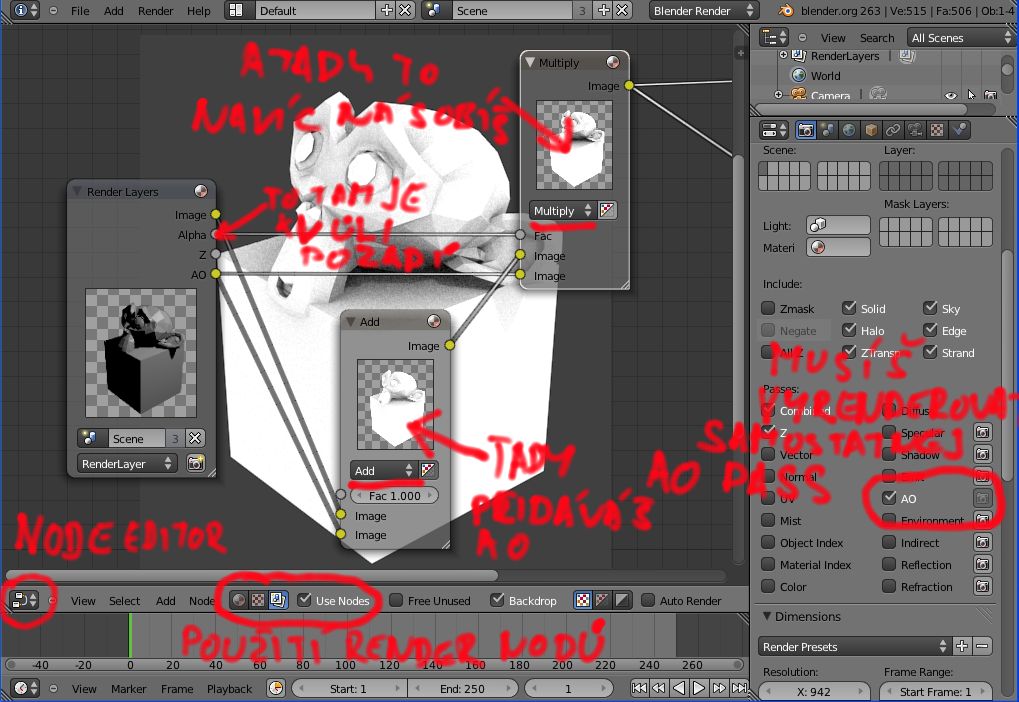Add a new screen layout next to Default
1019x702 pixels.
[387, 10]
